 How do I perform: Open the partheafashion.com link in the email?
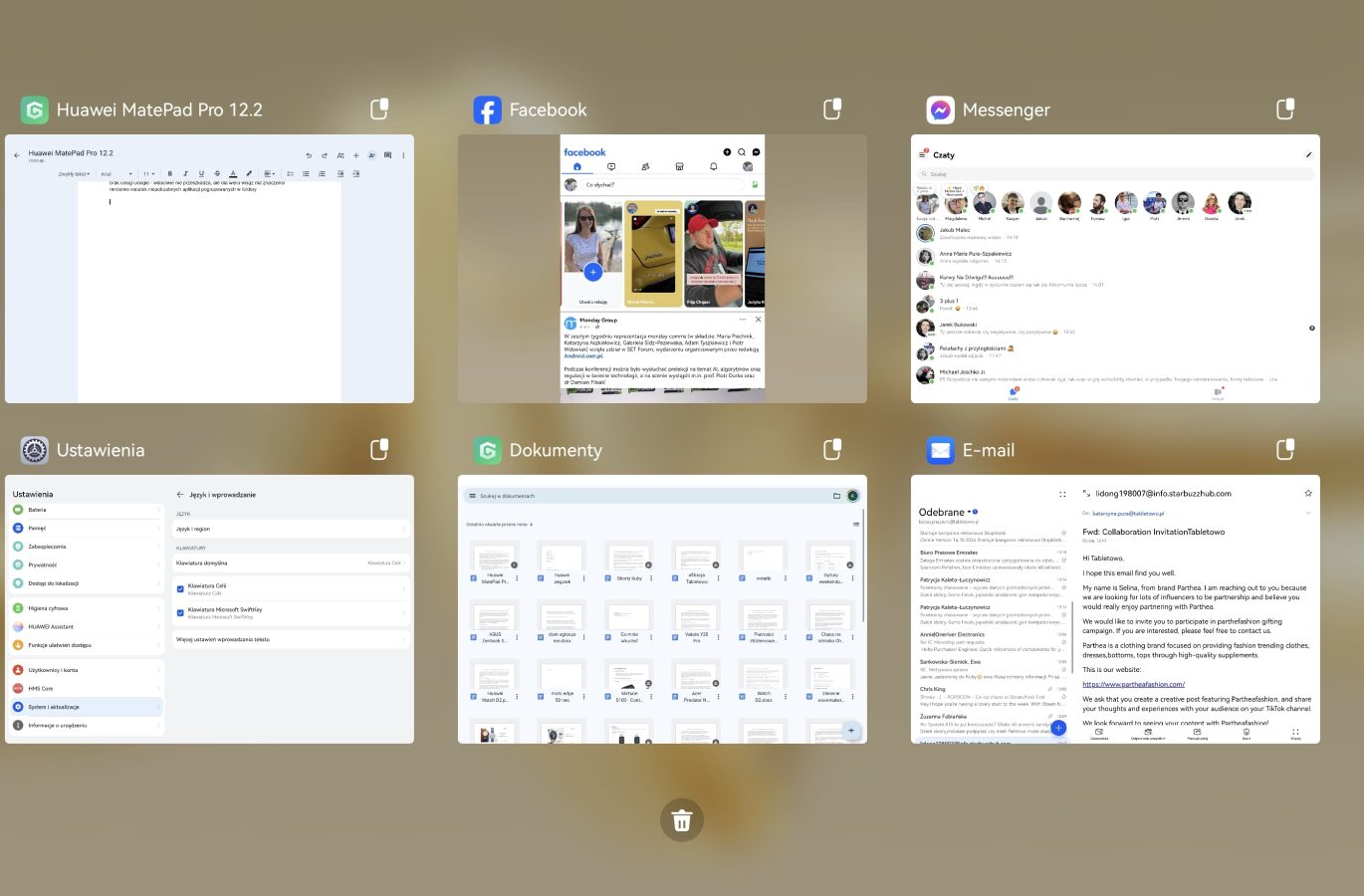point(1133,684)
